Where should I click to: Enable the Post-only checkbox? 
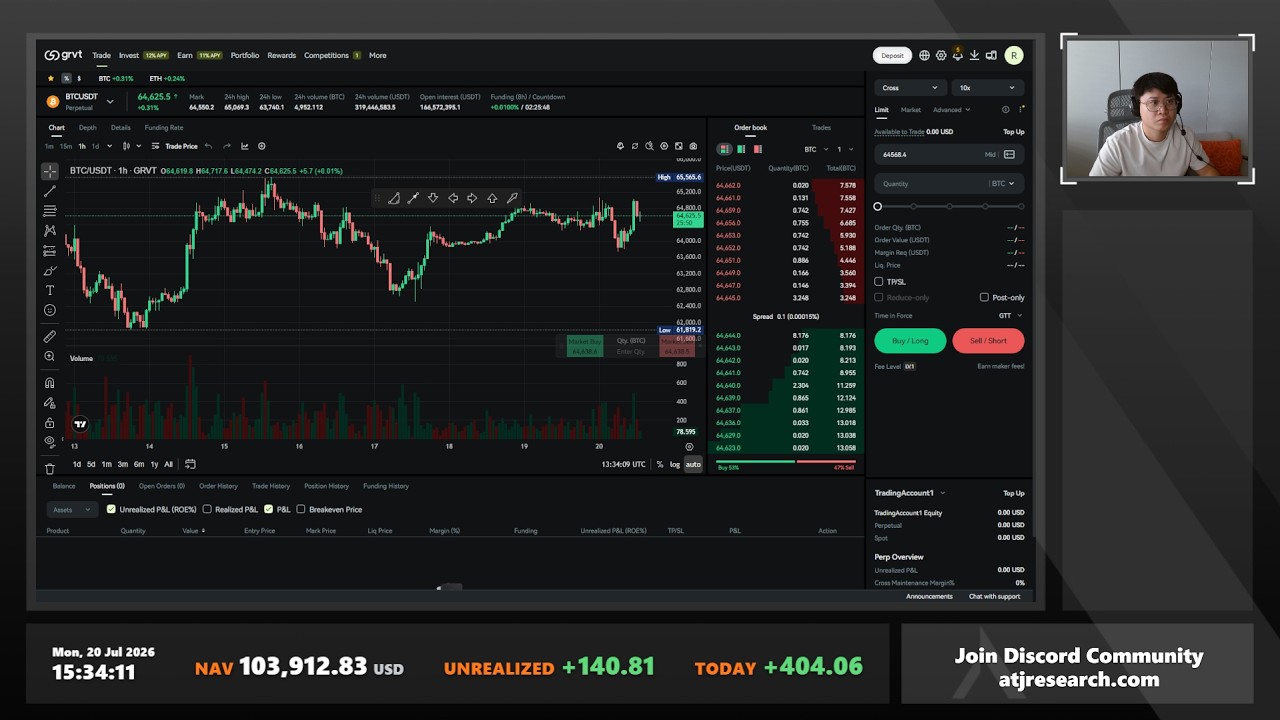(984, 297)
